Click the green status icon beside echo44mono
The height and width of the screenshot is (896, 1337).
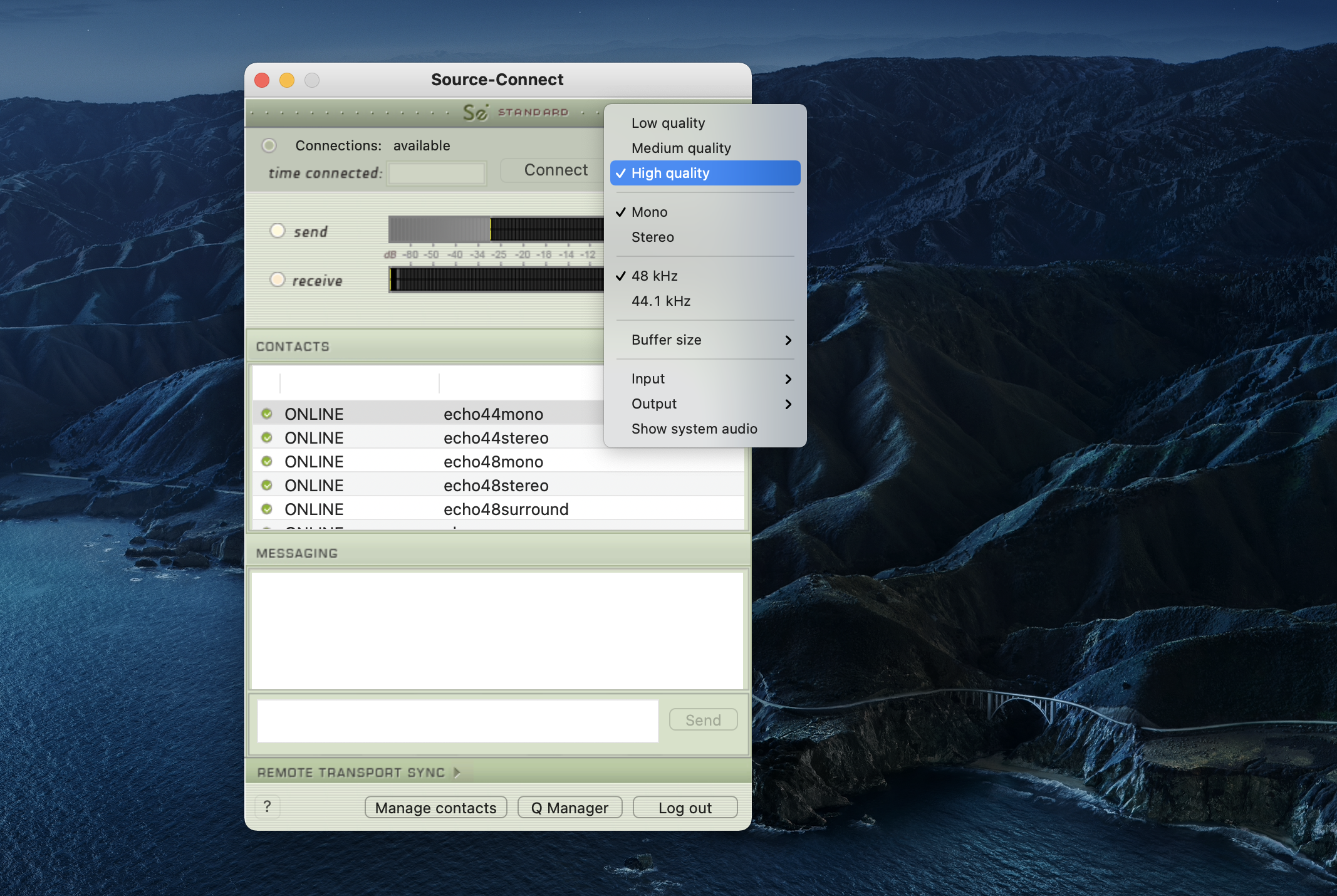point(267,414)
